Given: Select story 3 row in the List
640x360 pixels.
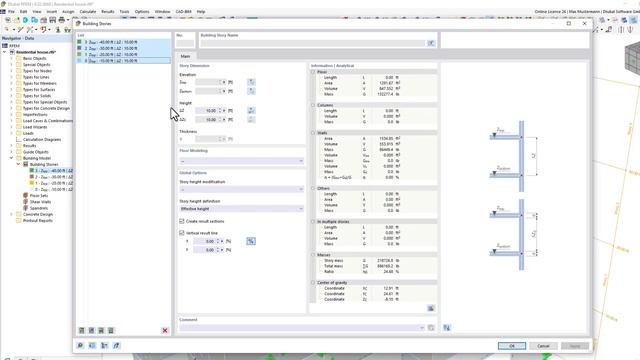Looking at the screenshot, I should (124, 42).
